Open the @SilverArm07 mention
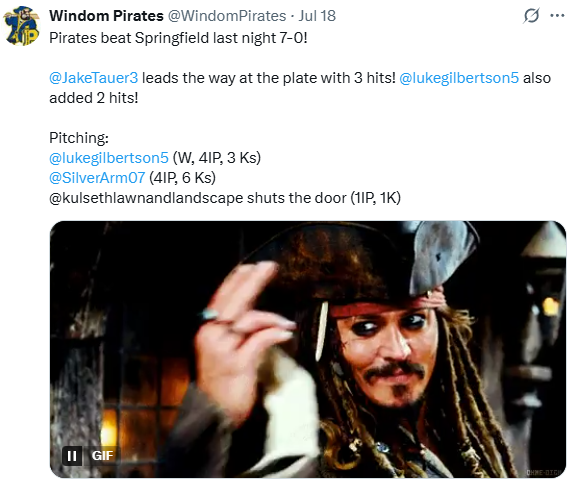The image size is (572, 482). tap(97, 178)
